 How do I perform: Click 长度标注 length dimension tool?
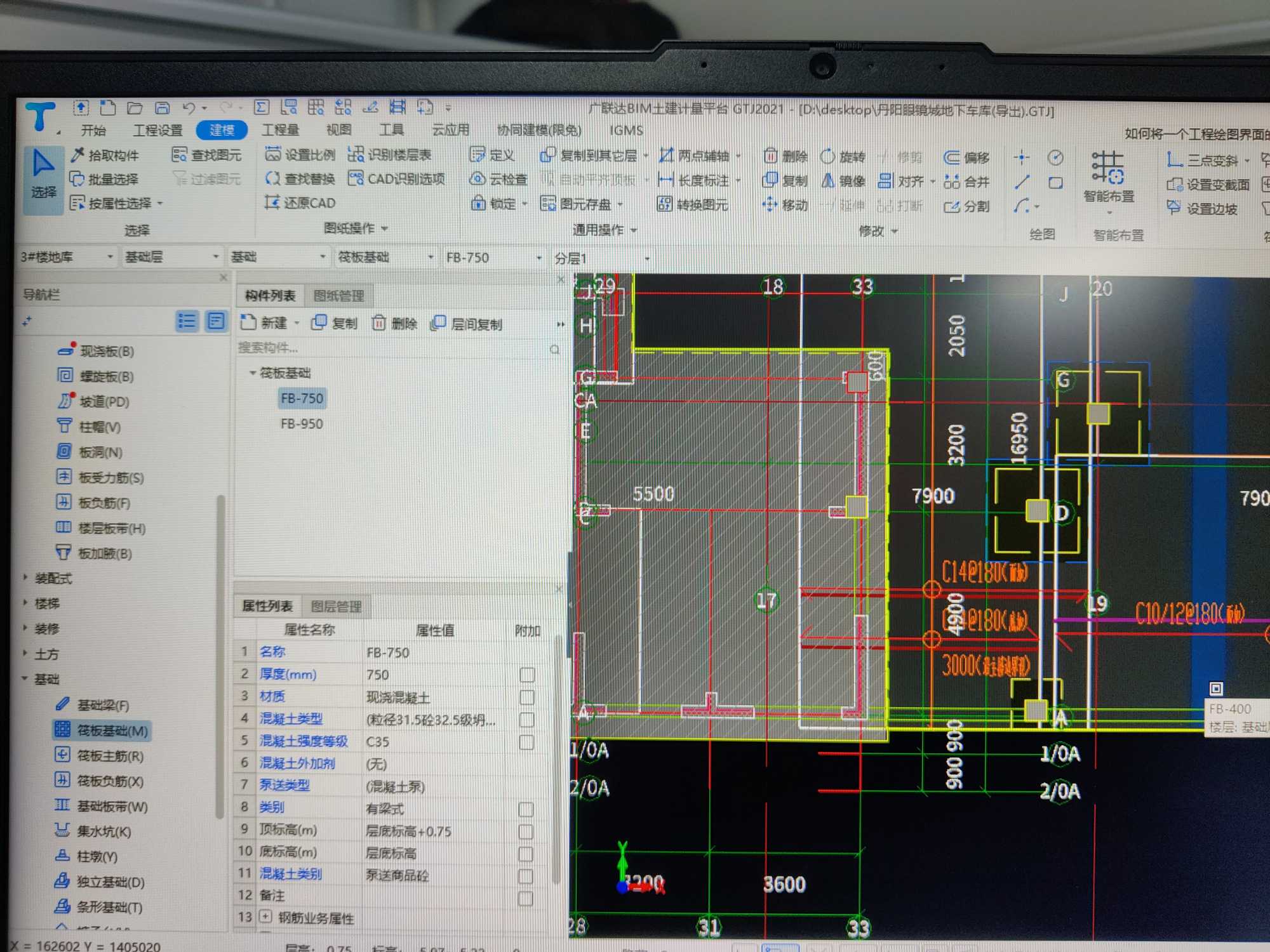[x=694, y=181]
